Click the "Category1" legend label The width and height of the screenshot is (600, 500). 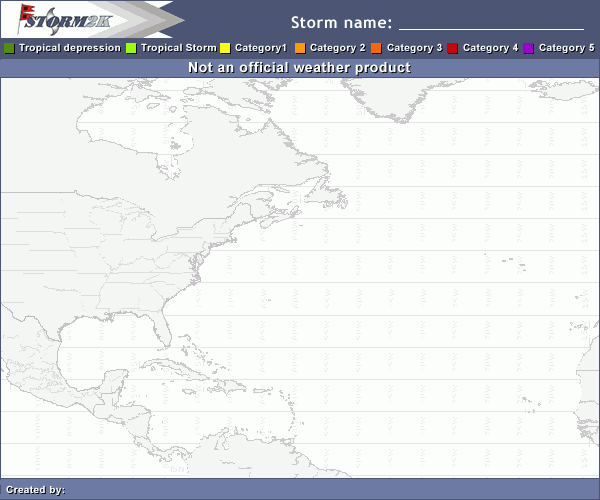point(261,48)
